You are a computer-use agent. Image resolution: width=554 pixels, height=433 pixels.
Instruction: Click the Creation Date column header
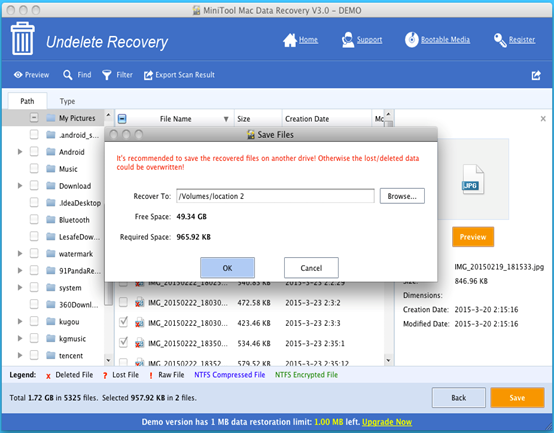point(327,119)
